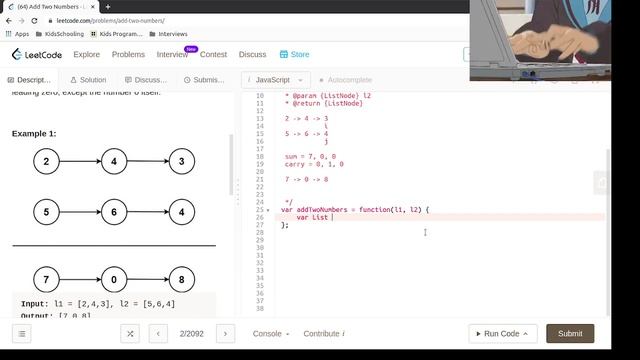The height and width of the screenshot is (360, 640).
Task: Open Contest in the top navigation
Action: [213, 54]
